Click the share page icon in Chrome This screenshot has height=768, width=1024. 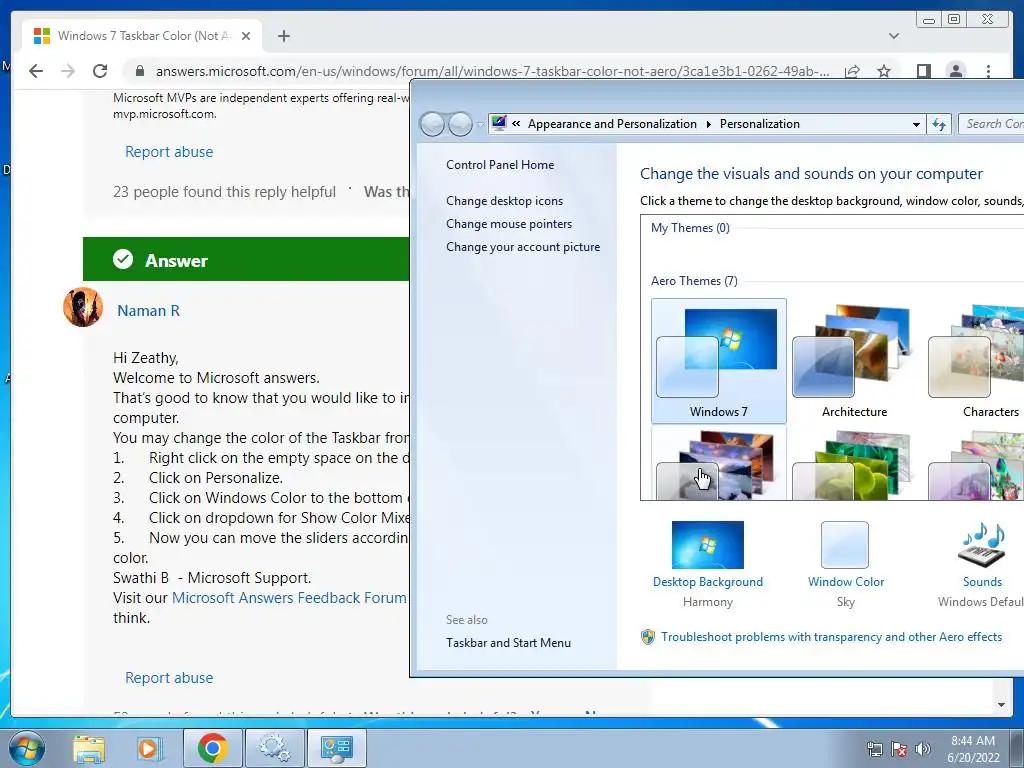[x=852, y=71]
